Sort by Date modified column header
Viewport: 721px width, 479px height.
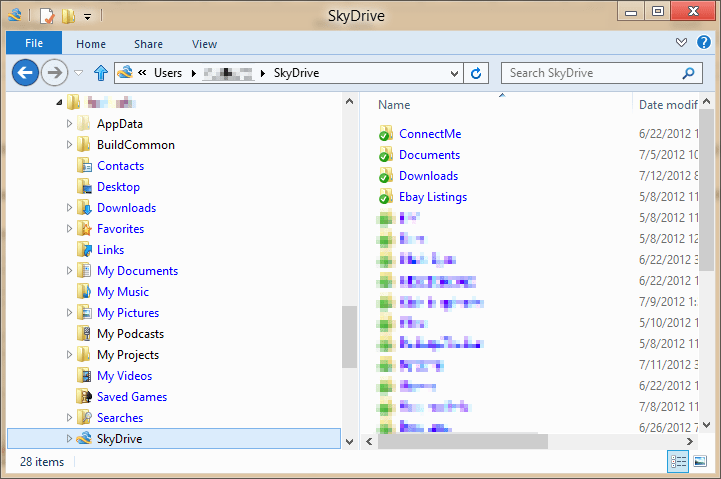click(x=666, y=105)
